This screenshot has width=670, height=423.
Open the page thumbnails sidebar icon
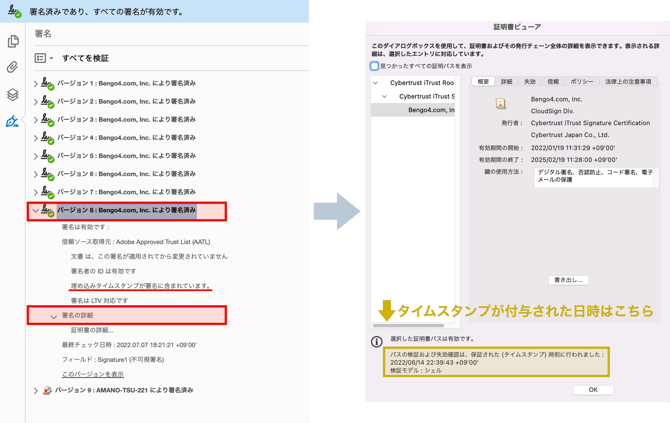click(13, 41)
